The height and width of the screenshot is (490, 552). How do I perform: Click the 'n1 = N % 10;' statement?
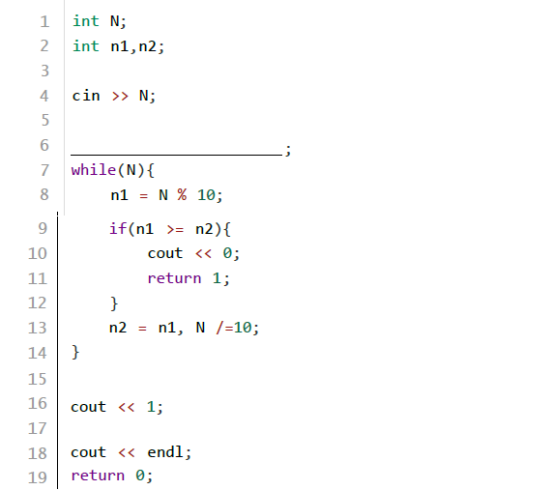point(167,195)
